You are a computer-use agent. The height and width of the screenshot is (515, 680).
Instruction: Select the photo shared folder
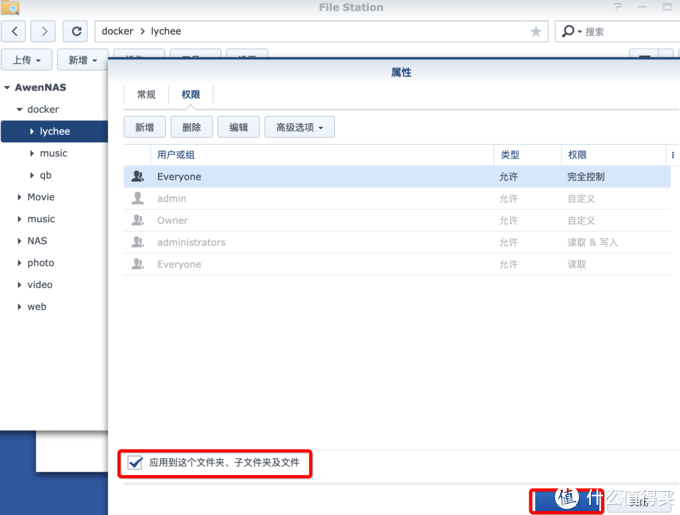click(x=41, y=263)
